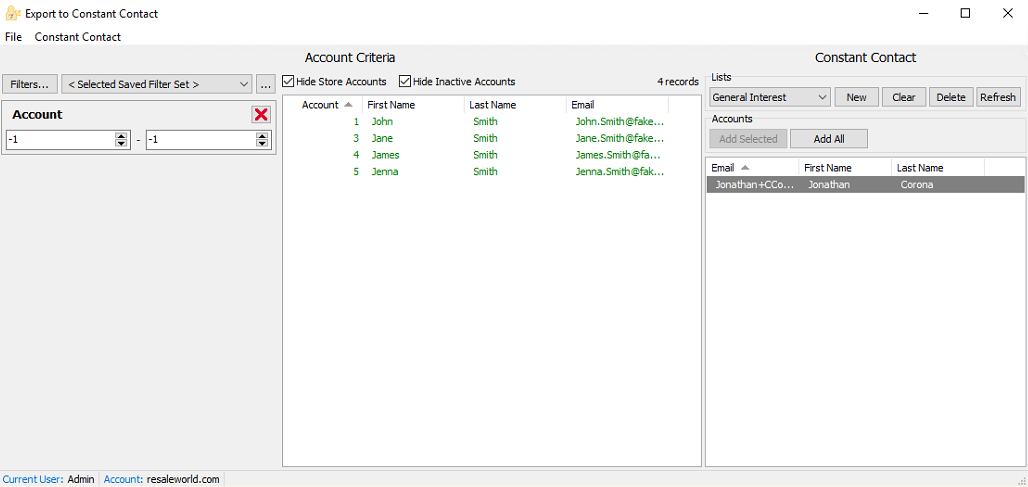
Task: Click the ellipsis button beside the saved filter set
Action: point(265,84)
